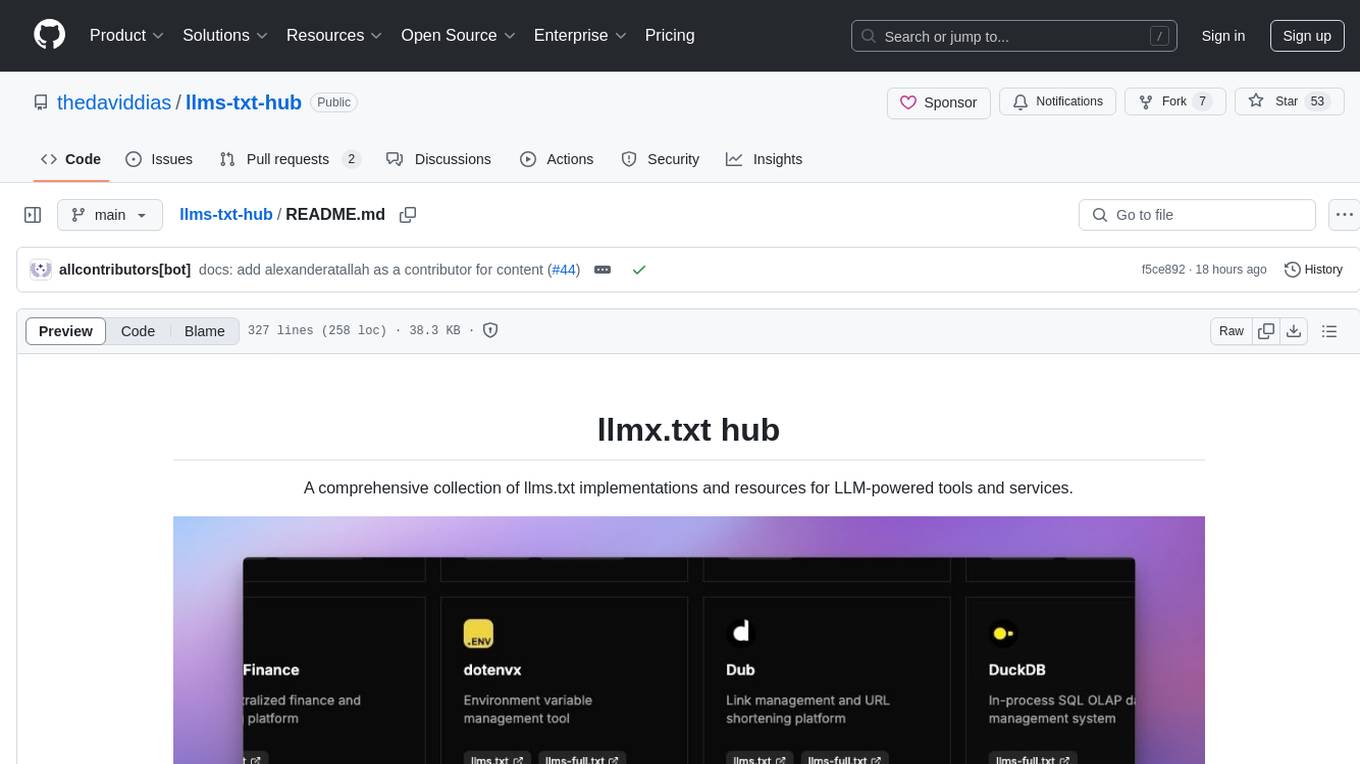
Task: Open the Pricing page
Action: (x=670, y=35)
